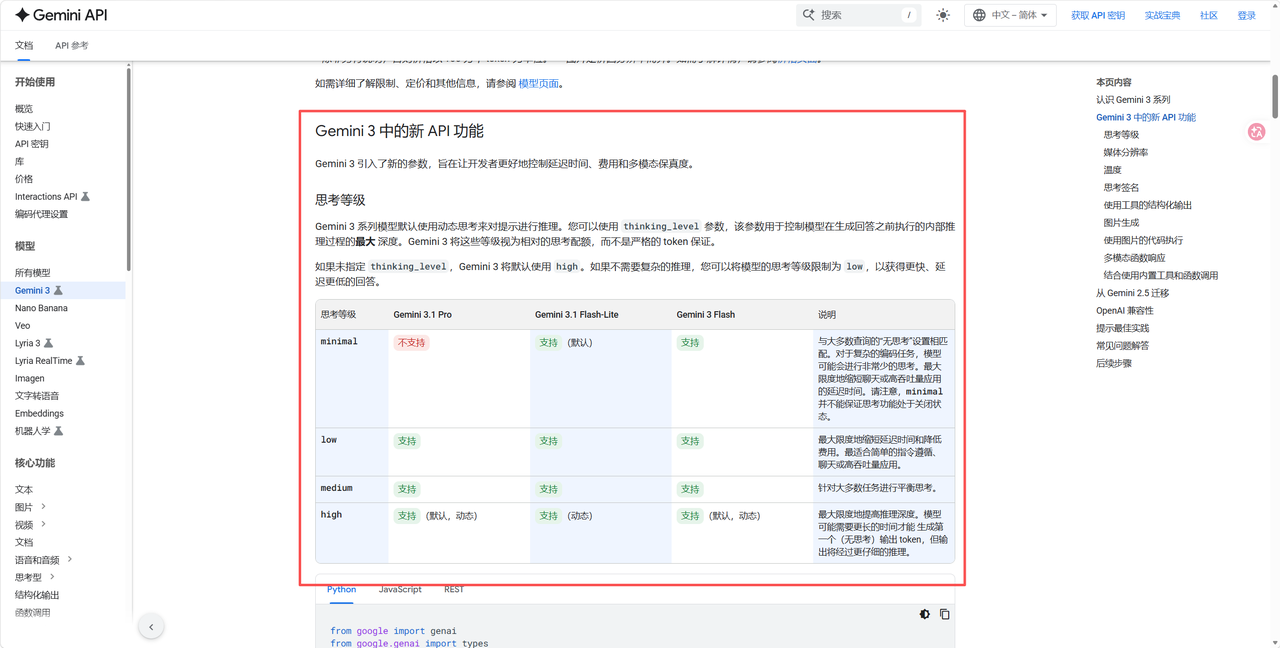Open 社区 link in header
This screenshot has width=1280, height=648.
[1208, 15]
